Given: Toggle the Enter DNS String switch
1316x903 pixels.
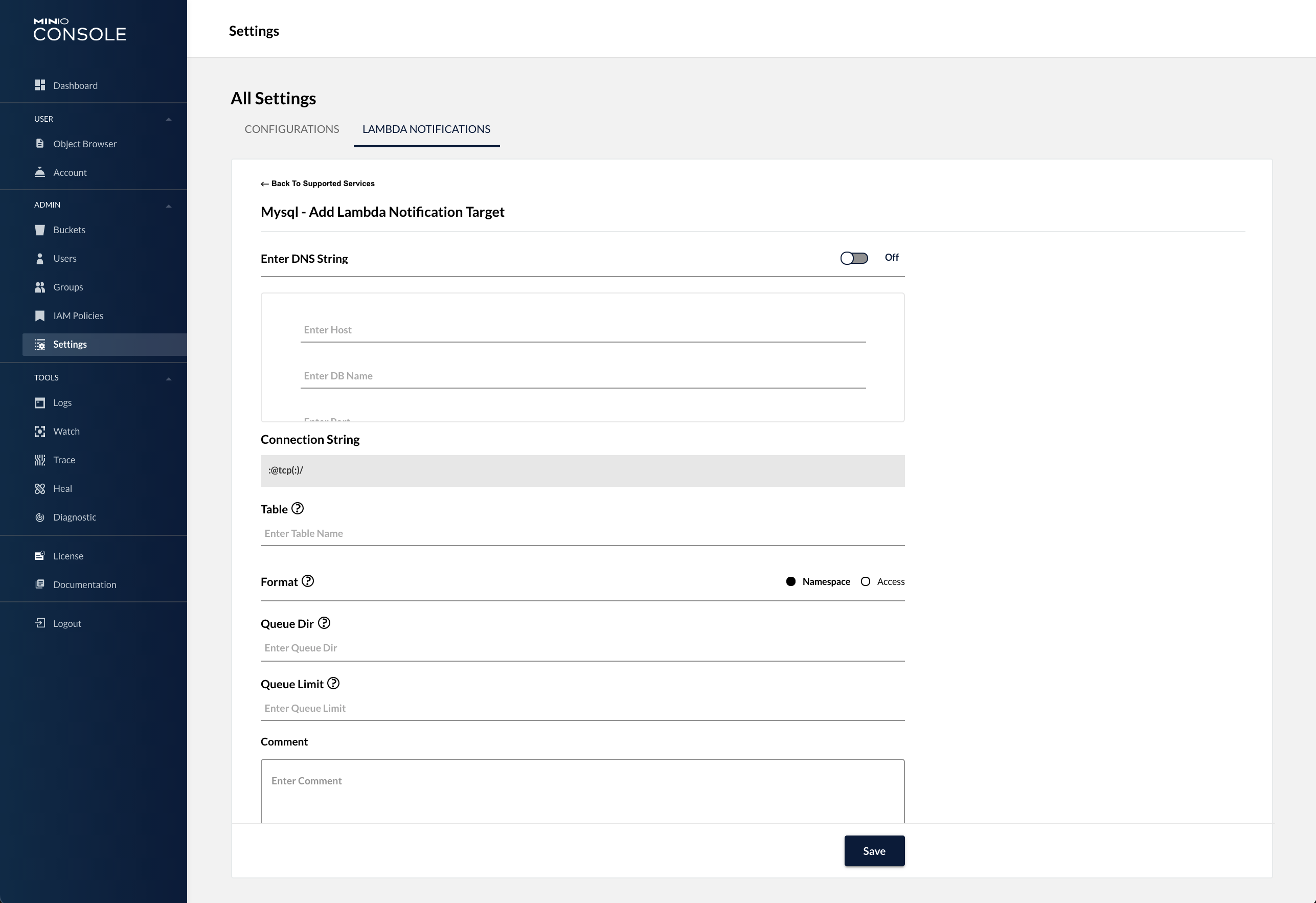Looking at the screenshot, I should [x=854, y=258].
